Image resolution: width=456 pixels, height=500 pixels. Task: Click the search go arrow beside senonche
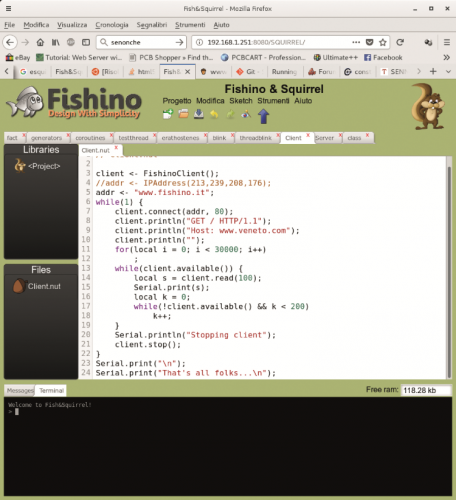(179, 42)
